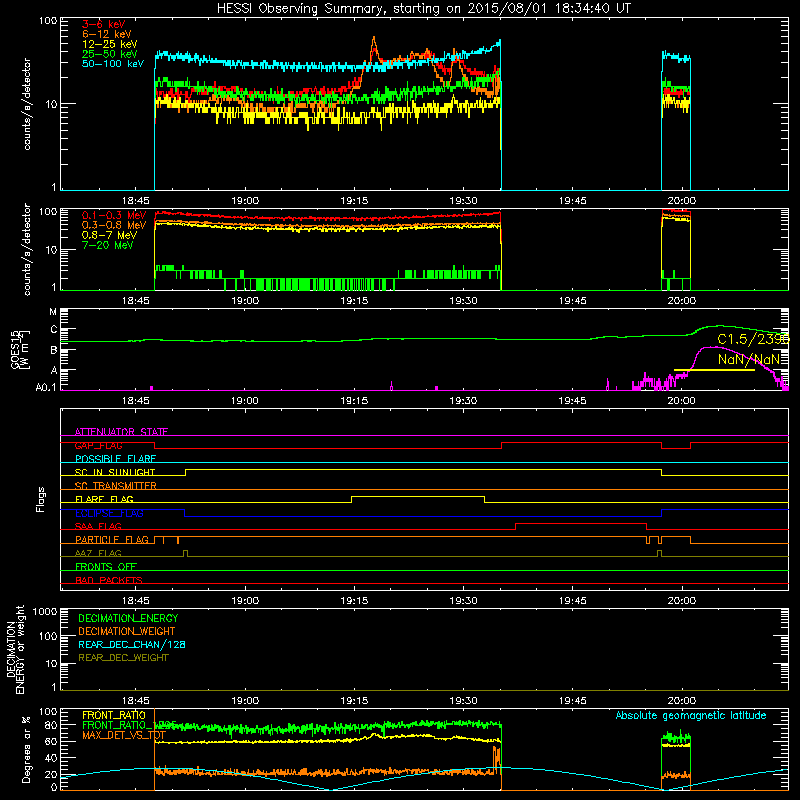The height and width of the screenshot is (800, 800).
Task: Pick the cyan 50-100 keV legend label
Action: pos(113,64)
